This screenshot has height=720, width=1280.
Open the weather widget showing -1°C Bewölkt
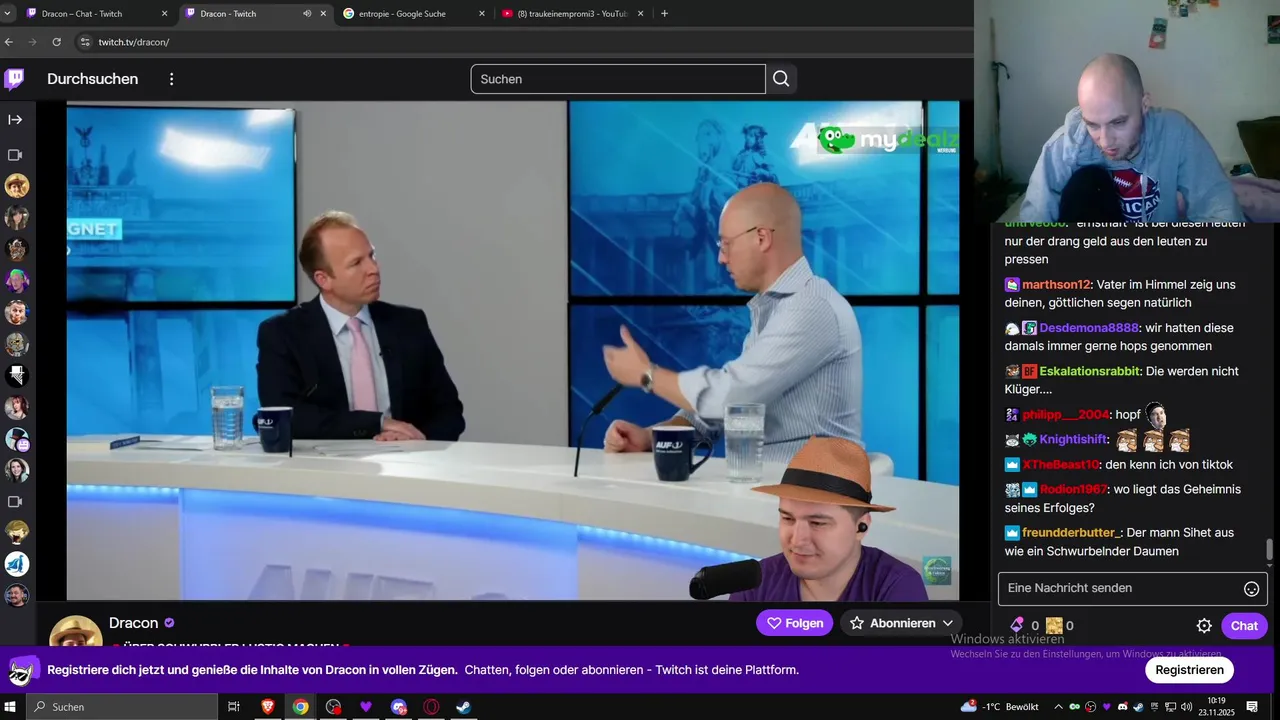(x=1000, y=707)
